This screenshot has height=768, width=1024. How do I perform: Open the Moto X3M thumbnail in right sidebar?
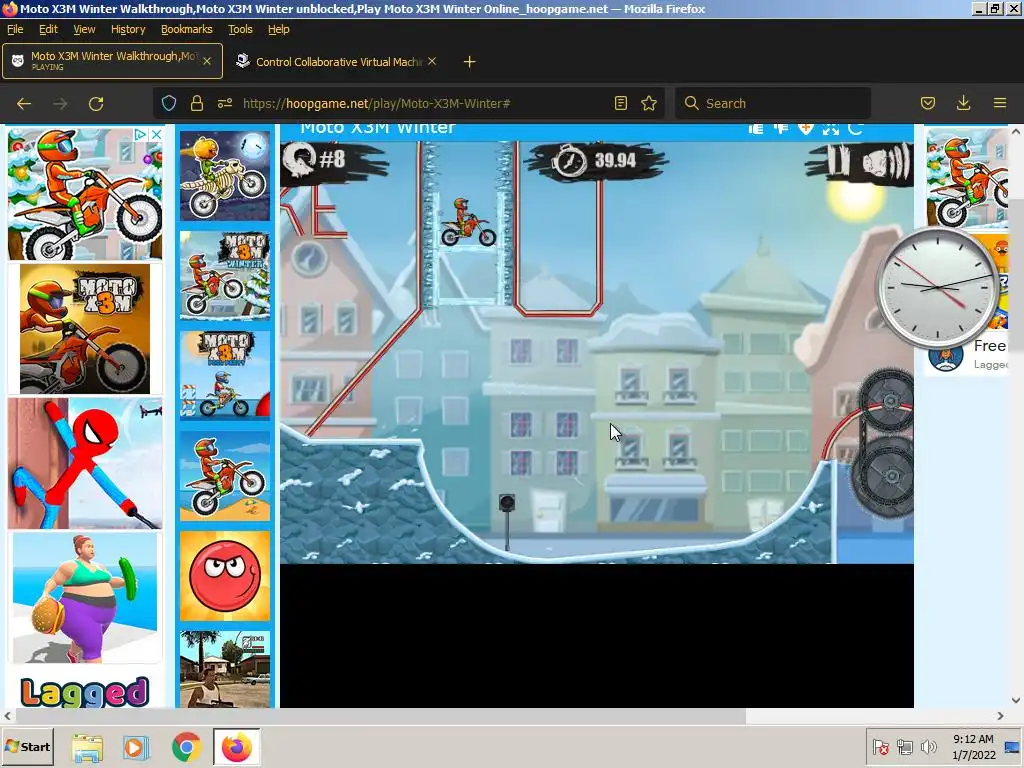pos(967,178)
